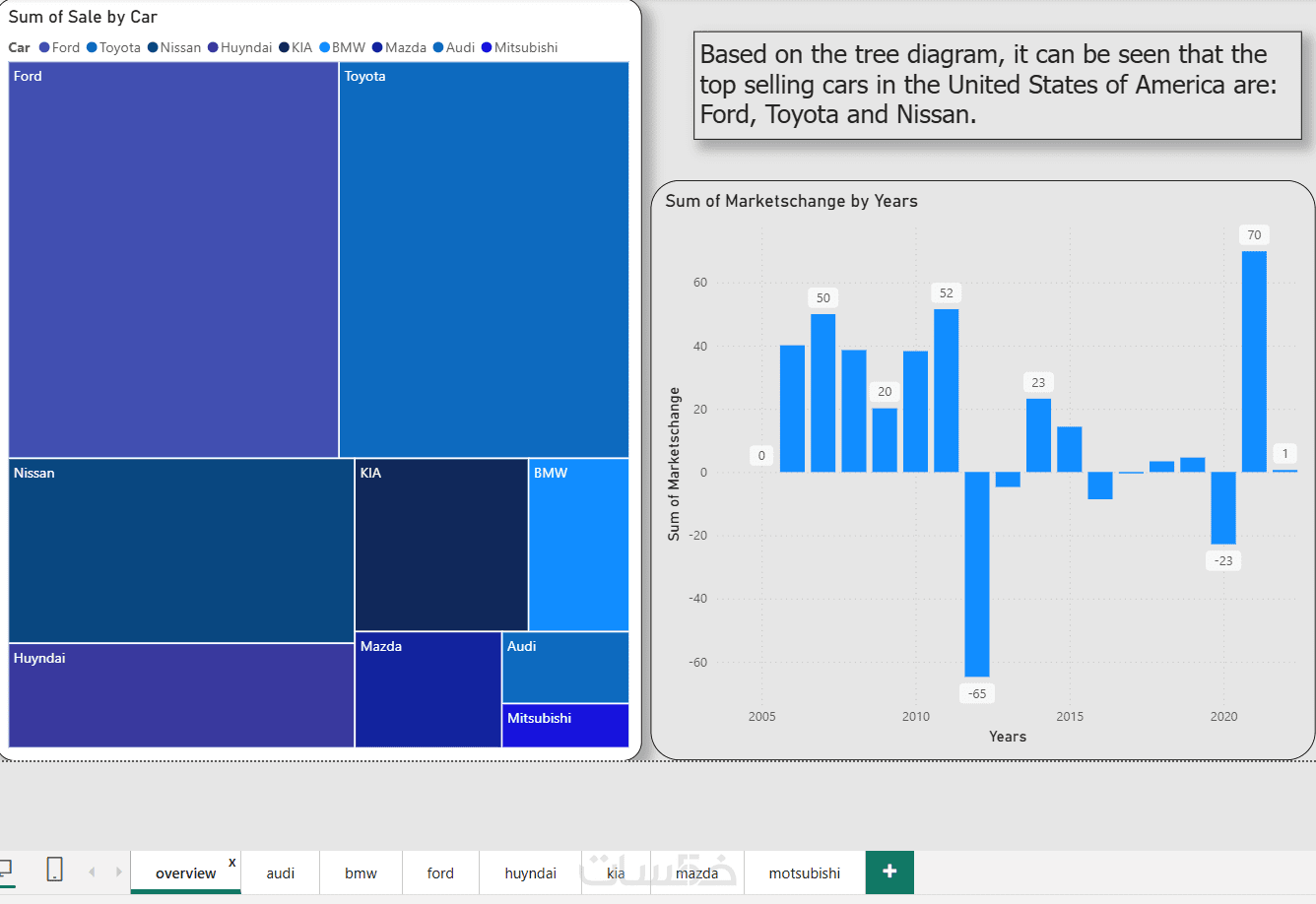The height and width of the screenshot is (904, 1316).
Task: Close the overview page tab
Action: pos(232,863)
